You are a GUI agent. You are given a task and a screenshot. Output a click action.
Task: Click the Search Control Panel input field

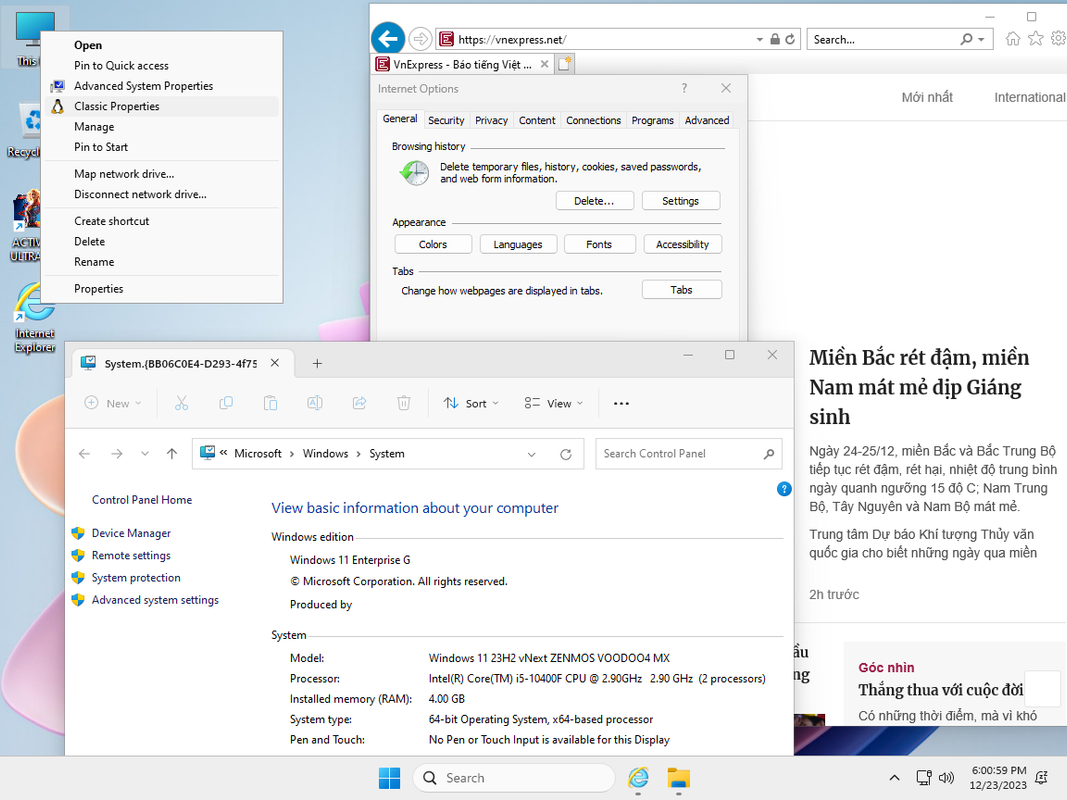pos(689,454)
